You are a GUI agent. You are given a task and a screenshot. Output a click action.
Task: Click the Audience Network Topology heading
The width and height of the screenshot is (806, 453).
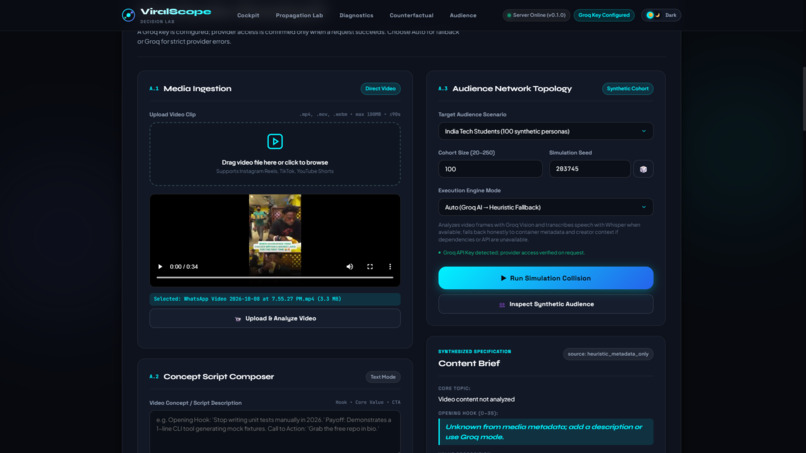tap(512, 88)
